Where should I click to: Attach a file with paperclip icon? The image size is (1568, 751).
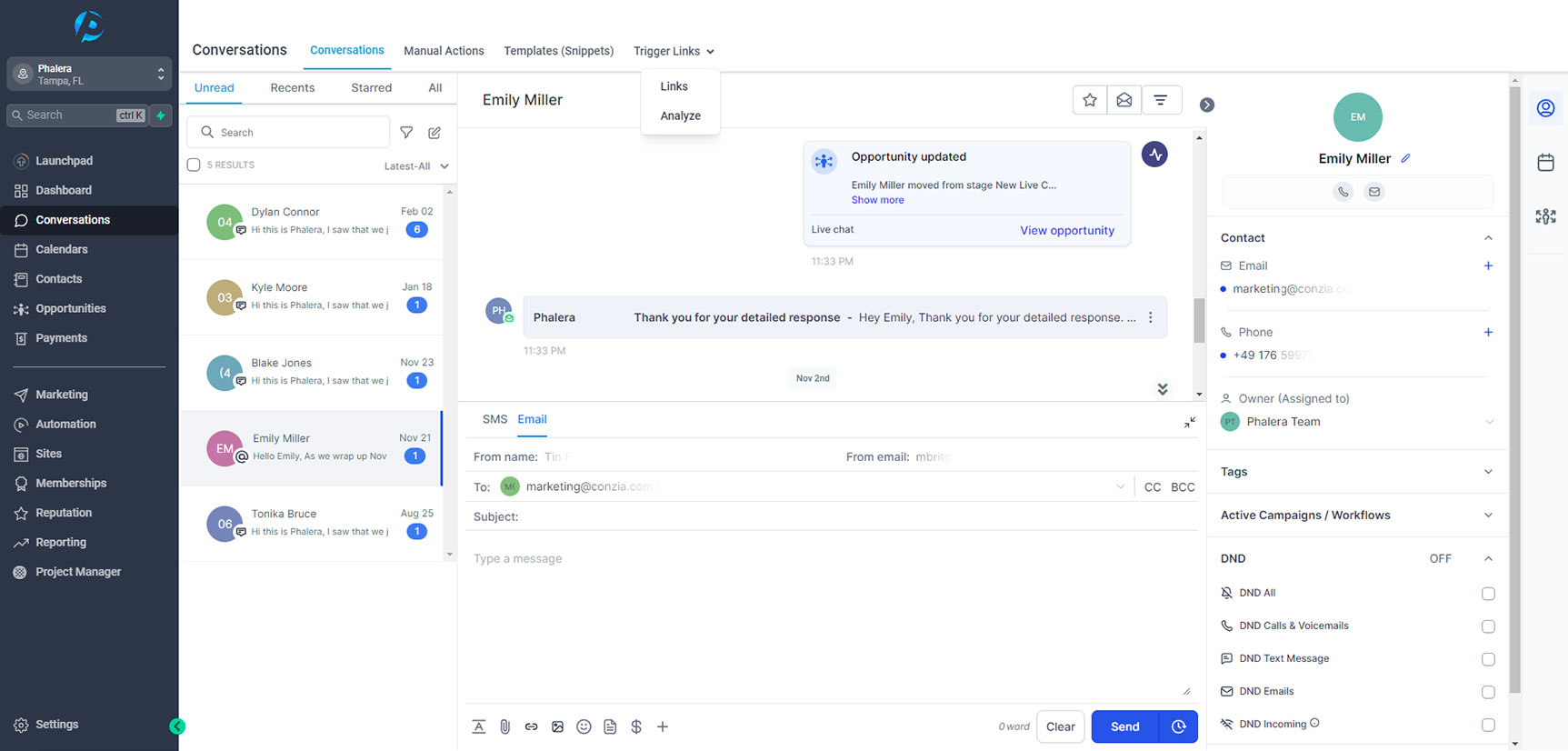tap(505, 726)
